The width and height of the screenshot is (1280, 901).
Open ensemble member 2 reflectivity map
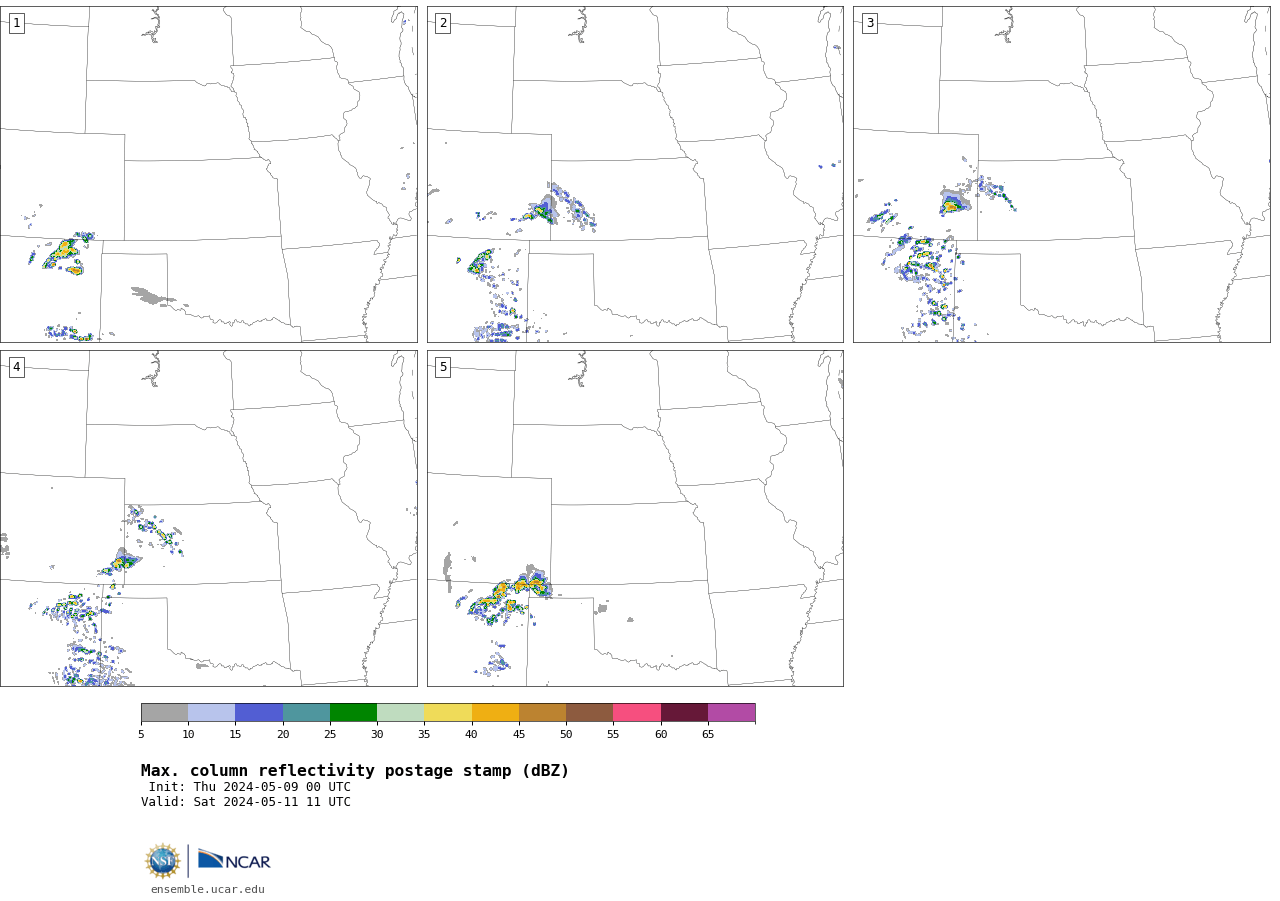click(635, 174)
